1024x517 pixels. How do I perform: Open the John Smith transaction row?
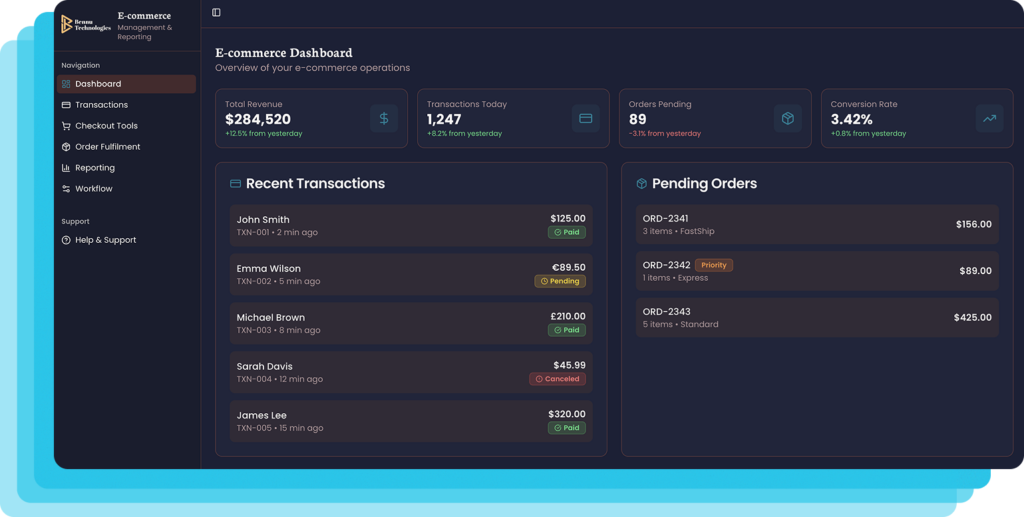tap(411, 225)
